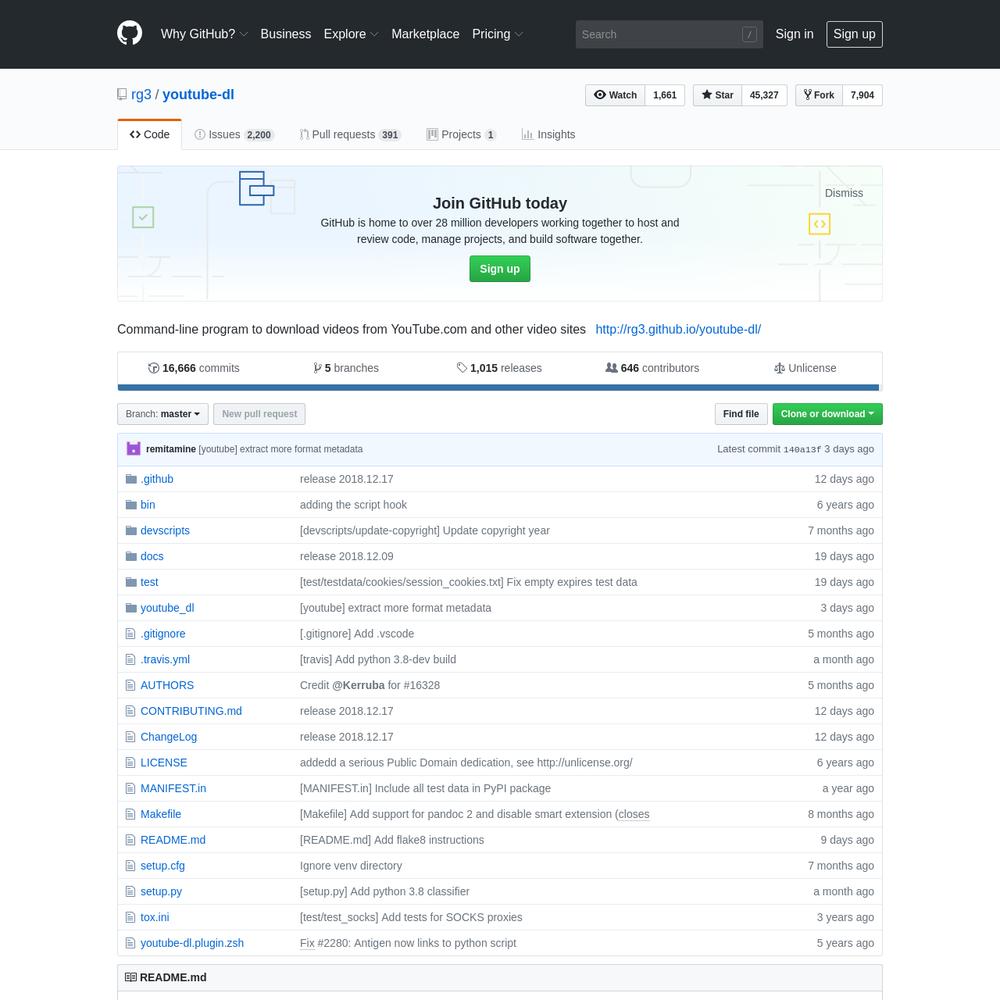Click the folder icon for docs
1000x1000 pixels.
tap(131, 556)
